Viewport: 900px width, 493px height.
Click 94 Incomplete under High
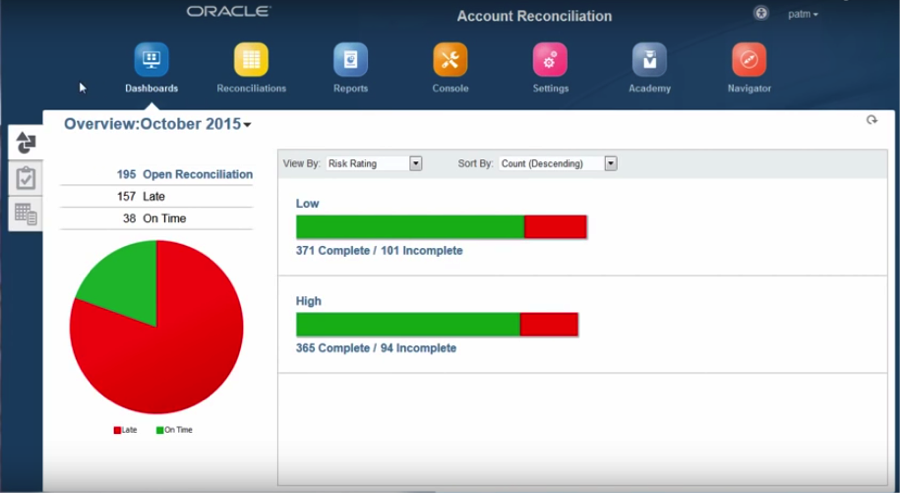418,348
